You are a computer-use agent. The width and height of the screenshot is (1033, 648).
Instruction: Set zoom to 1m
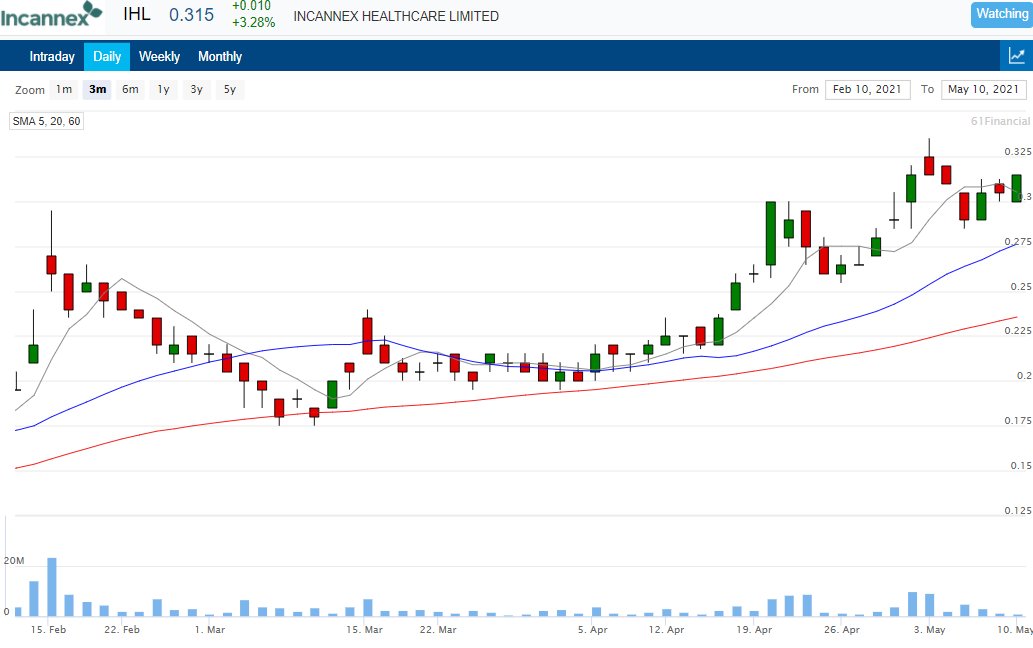[x=64, y=90]
